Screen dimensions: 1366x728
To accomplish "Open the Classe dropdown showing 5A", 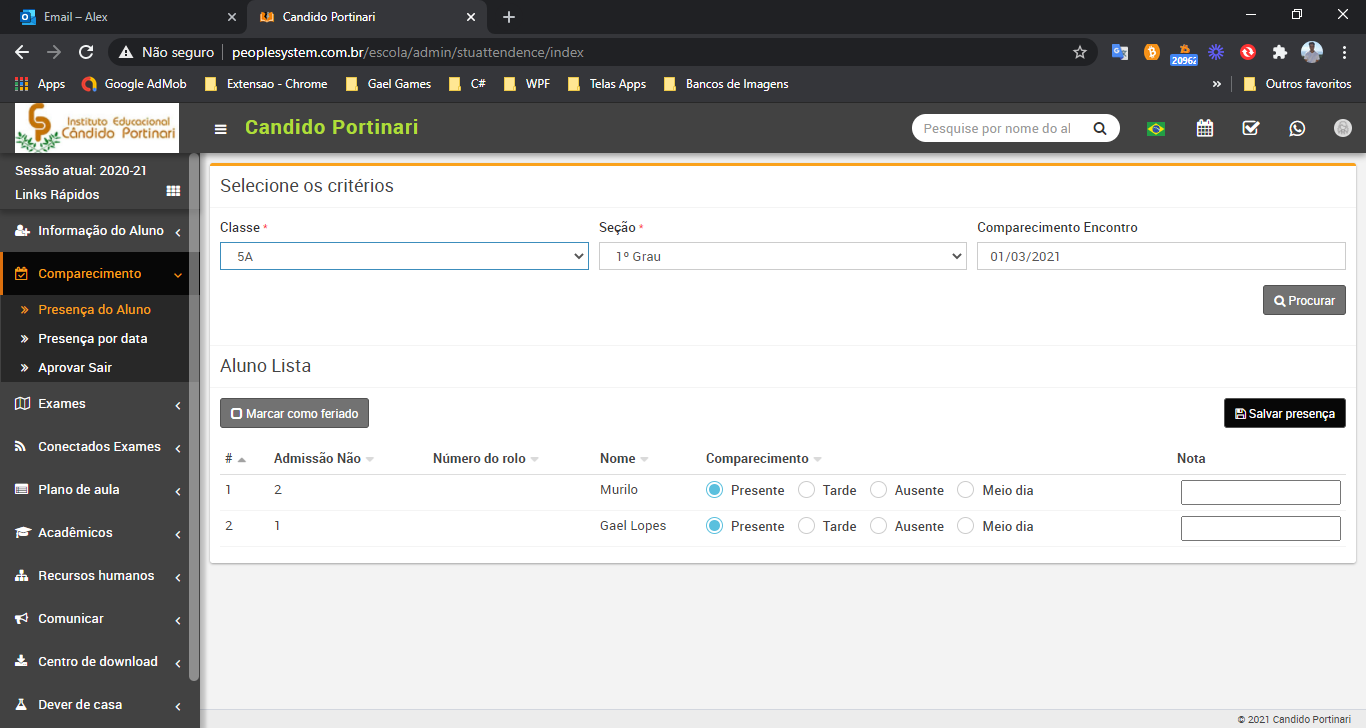I will [x=404, y=256].
